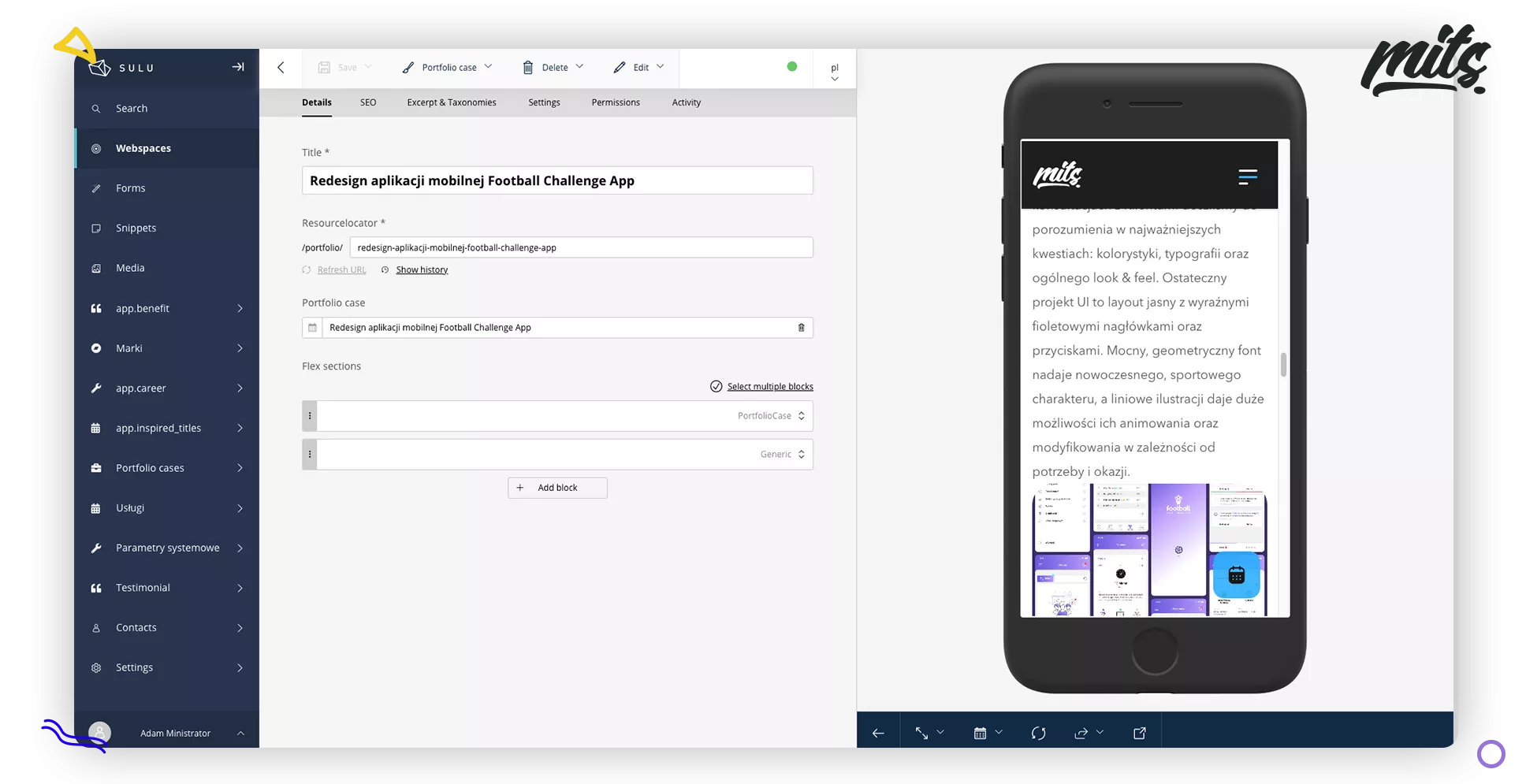Click the Show history link

(422, 270)
